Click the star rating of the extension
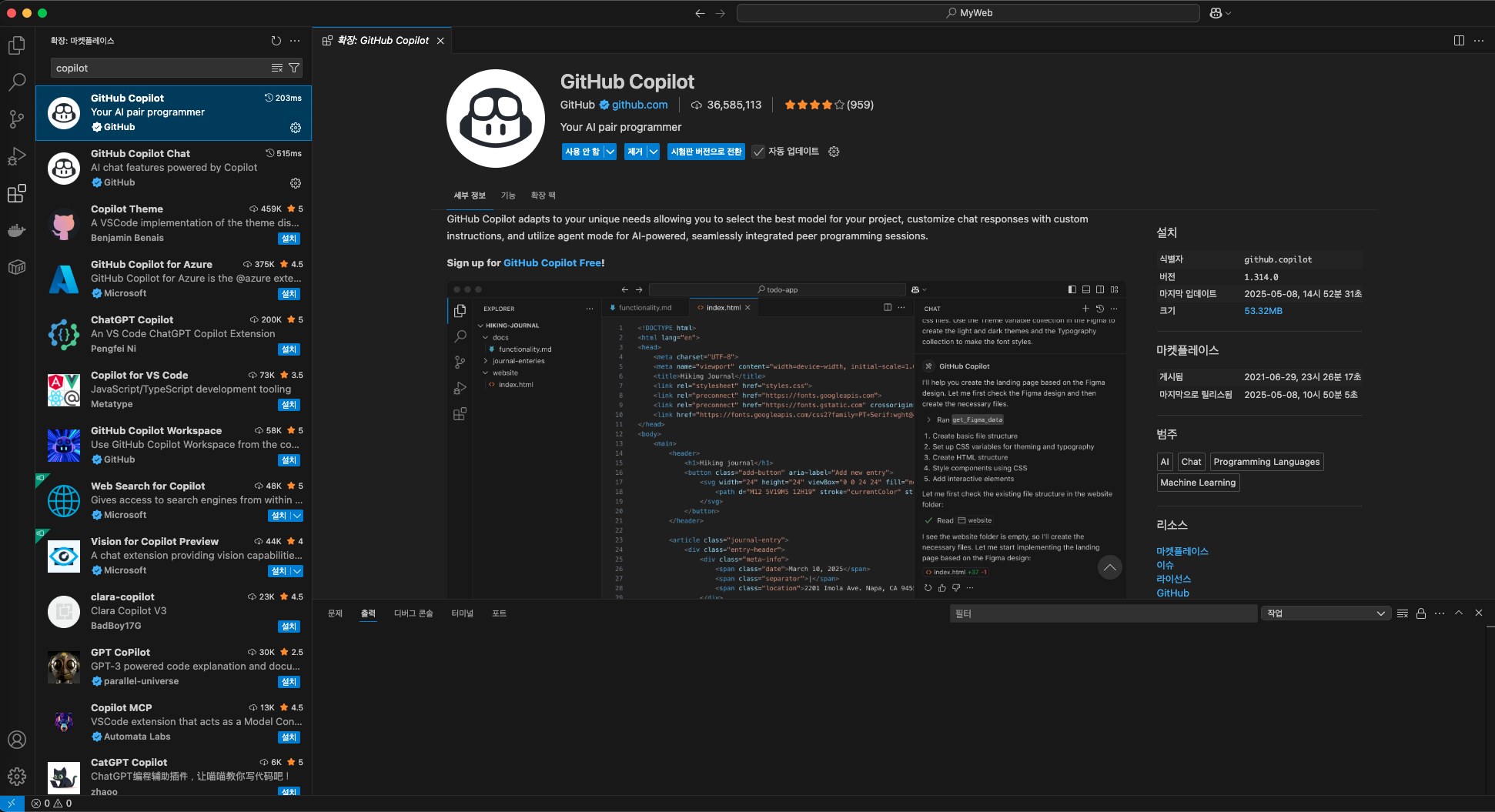Viewport: 1495px width, 812px height. point(828,105)
